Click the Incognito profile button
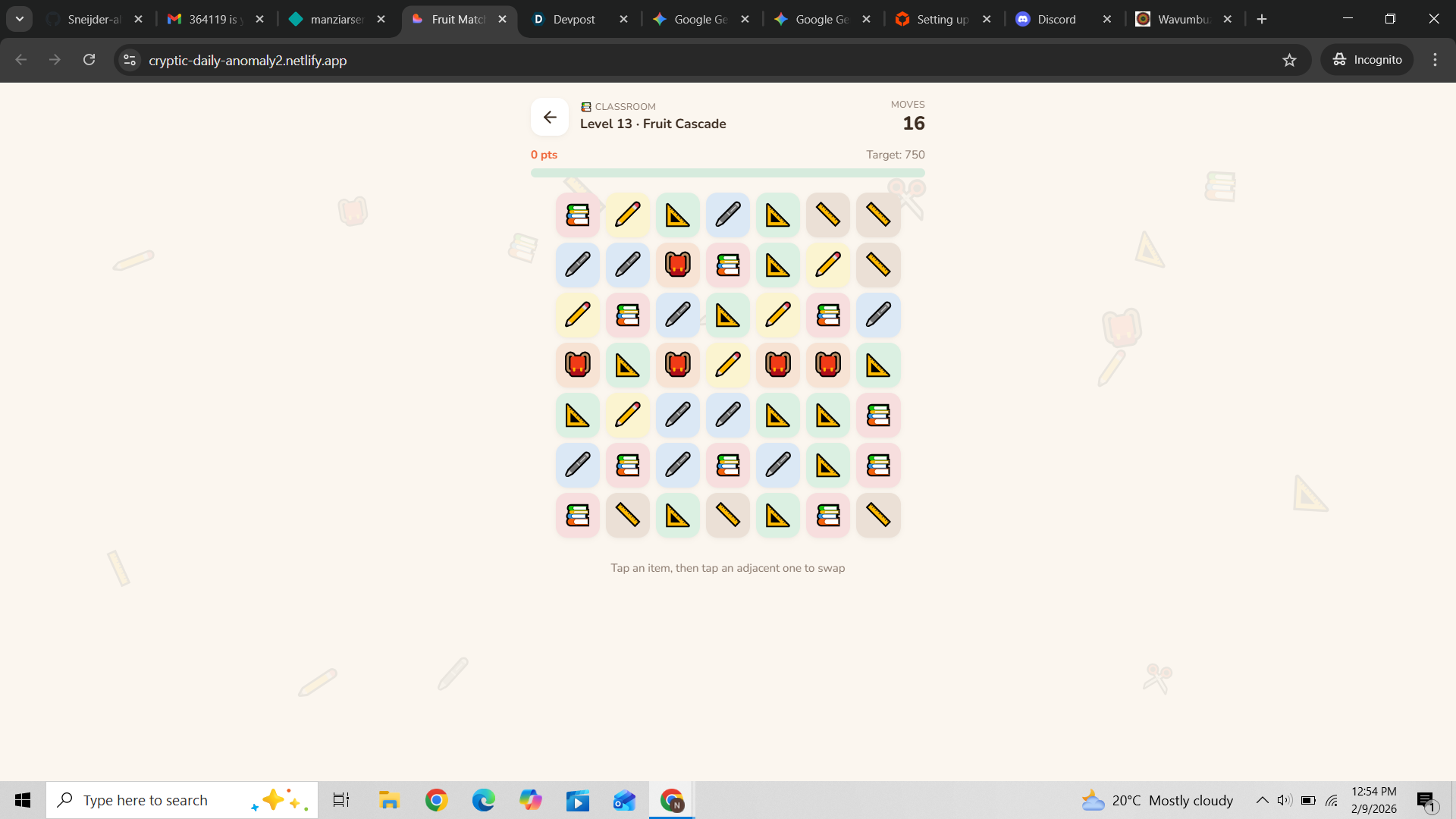This screenshot has width=1456, height=819. [1367, 60]
